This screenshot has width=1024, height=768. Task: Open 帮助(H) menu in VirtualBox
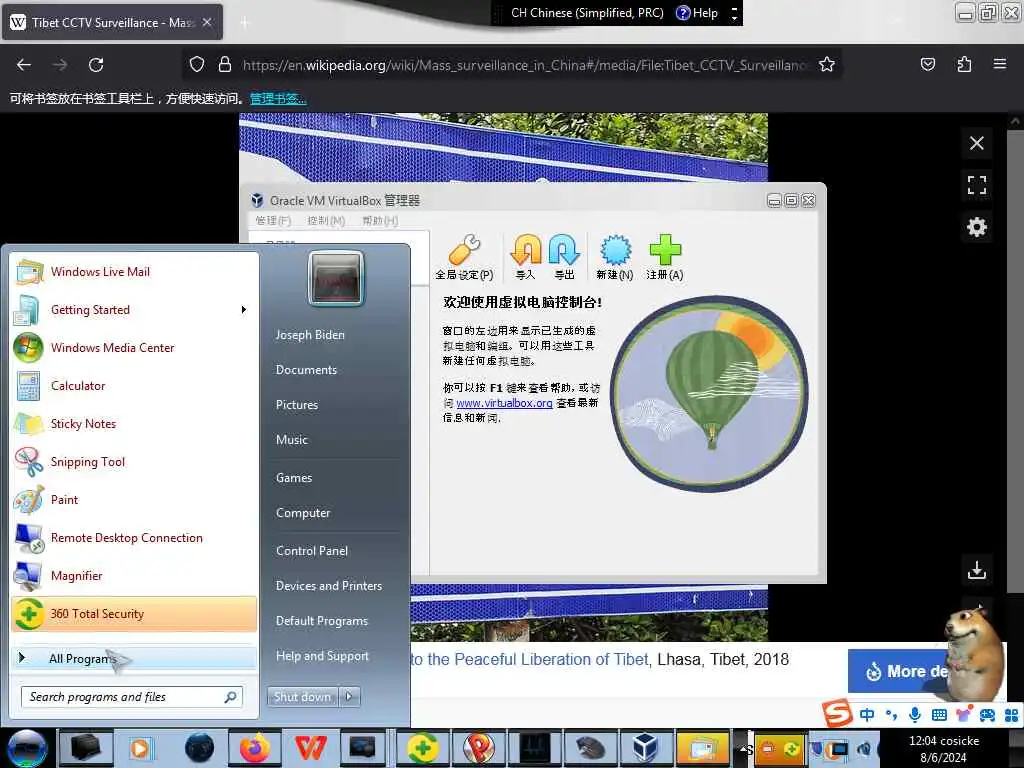(x=379, y=221)
